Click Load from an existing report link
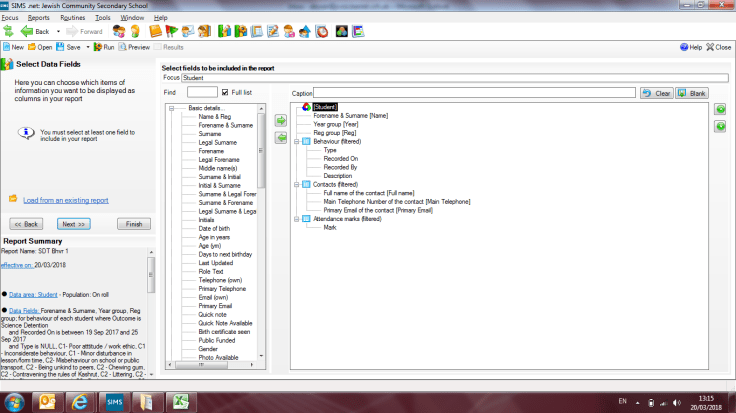This screenshot has height=413, width=736. point(66,200)
